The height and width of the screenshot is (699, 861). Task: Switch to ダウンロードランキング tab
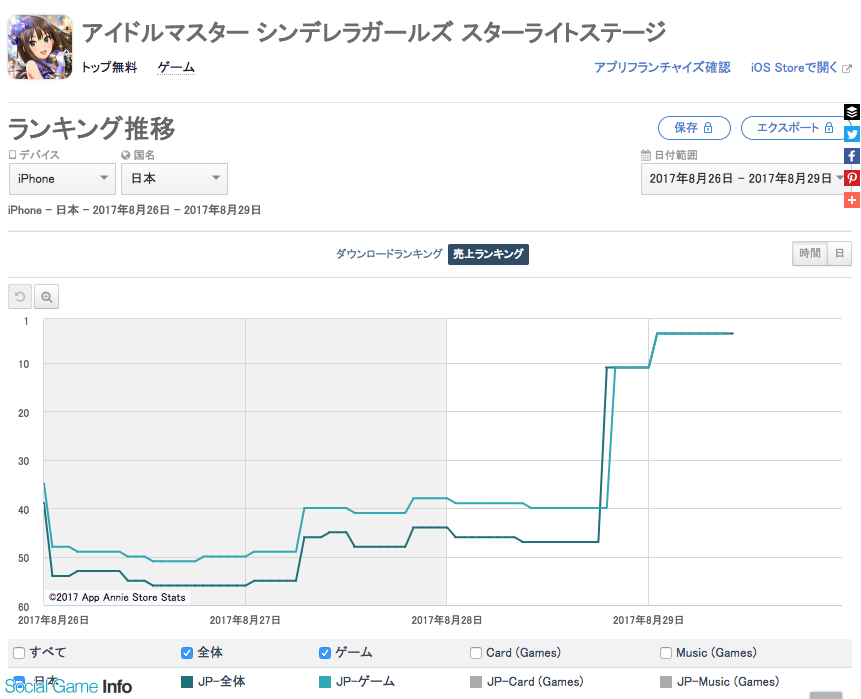(x=389, y=254)
